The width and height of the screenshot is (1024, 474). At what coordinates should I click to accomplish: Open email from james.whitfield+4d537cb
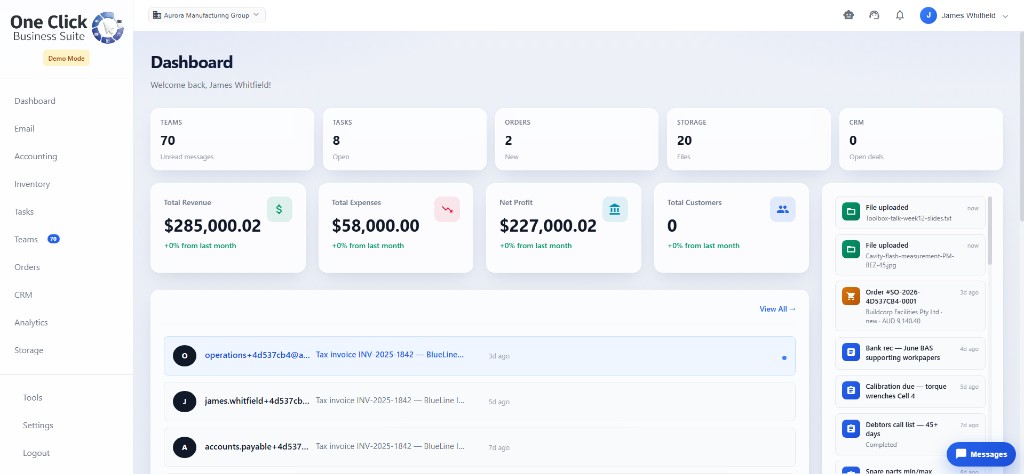[479, 402]
